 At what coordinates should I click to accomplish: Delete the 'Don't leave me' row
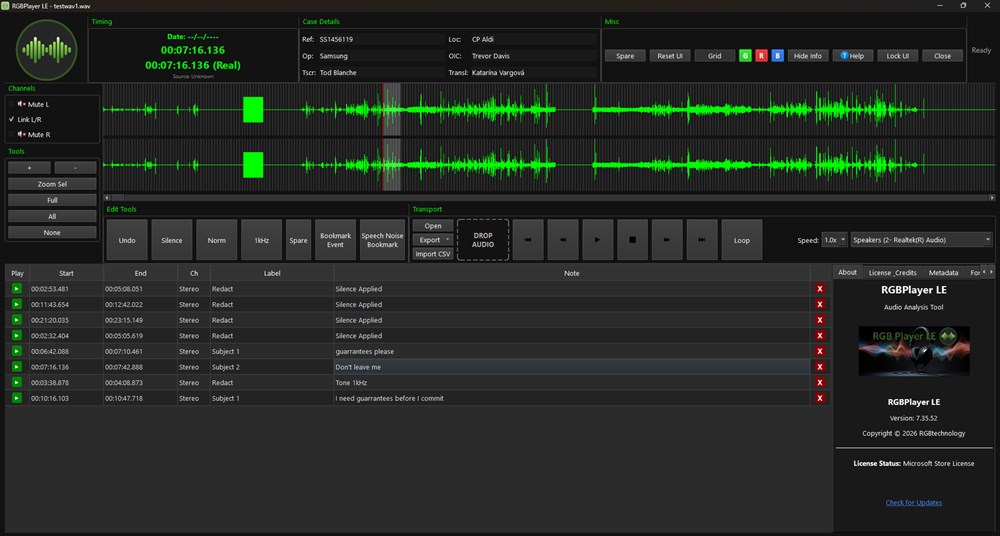820,367
